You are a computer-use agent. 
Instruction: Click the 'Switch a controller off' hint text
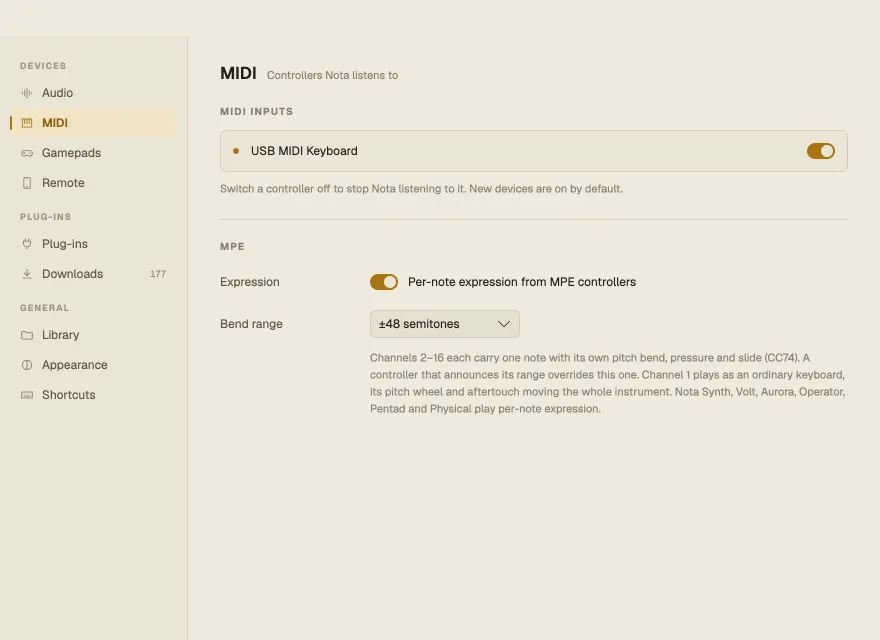pos(421,189)
